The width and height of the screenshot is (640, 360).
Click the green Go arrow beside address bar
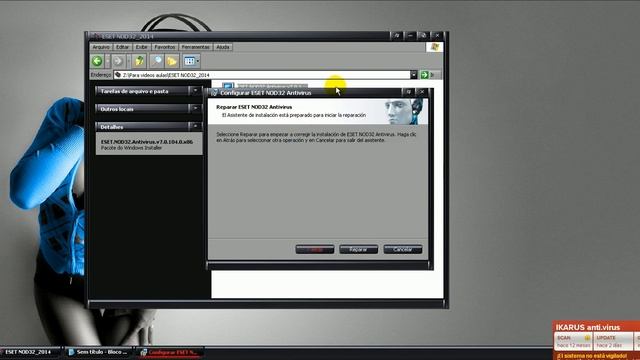point(424,75)
